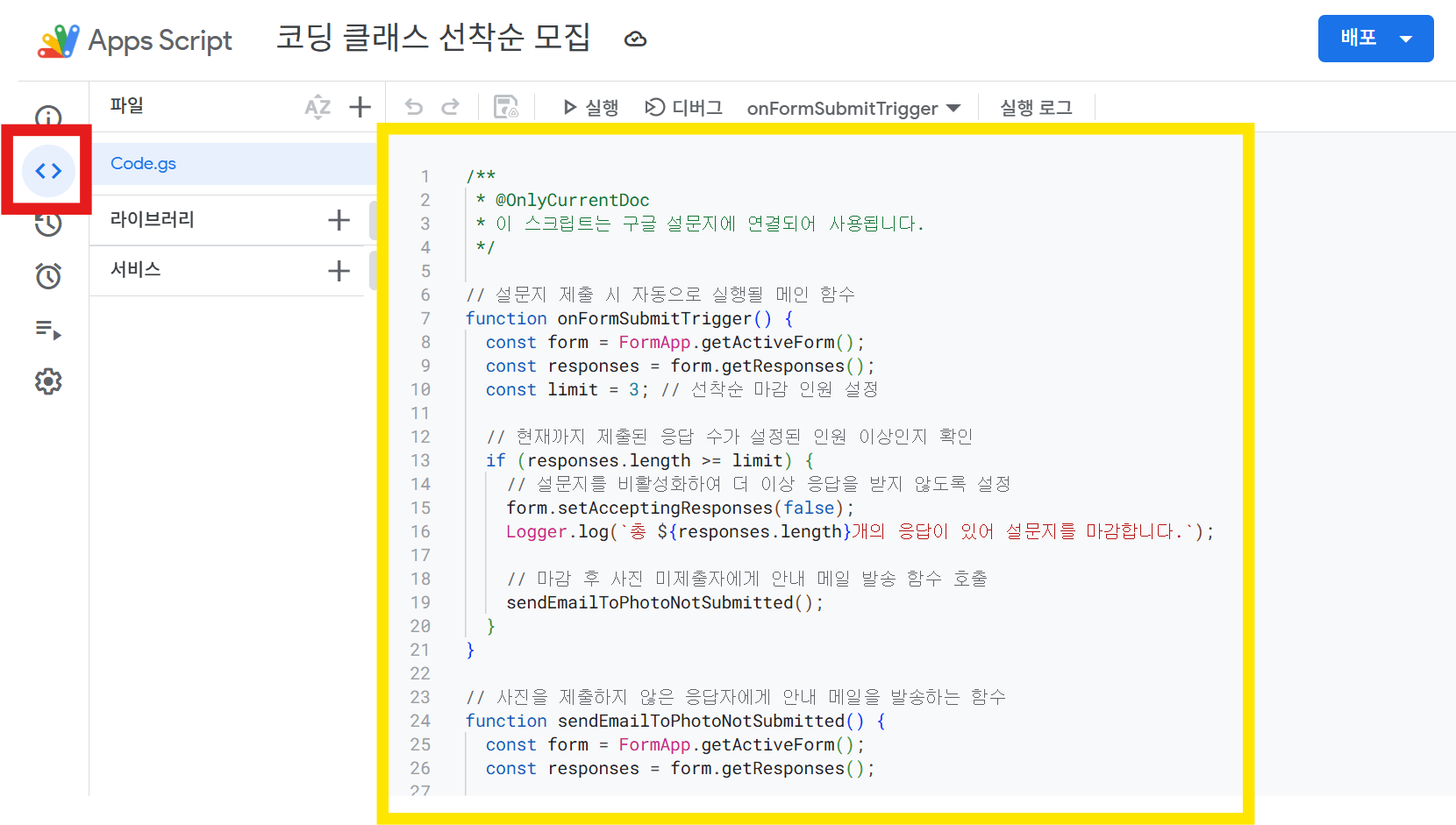Sort files alphabetically with AZ icon

318,107
